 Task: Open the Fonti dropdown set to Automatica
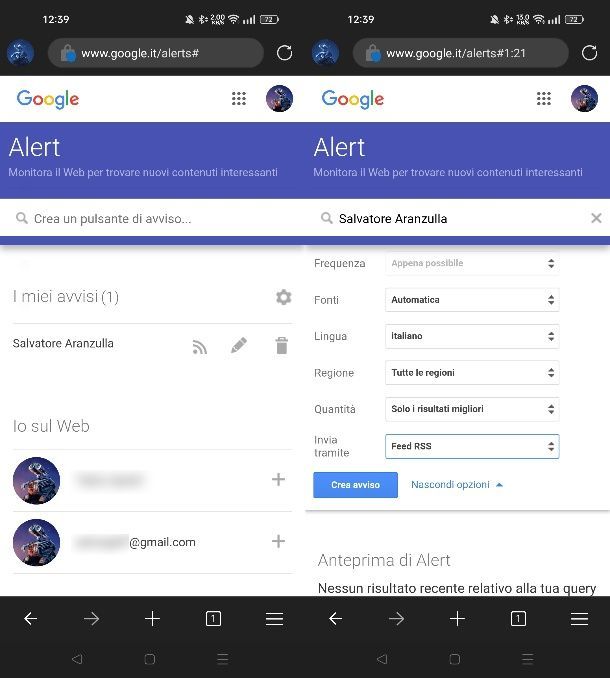[x=472, y=300]
